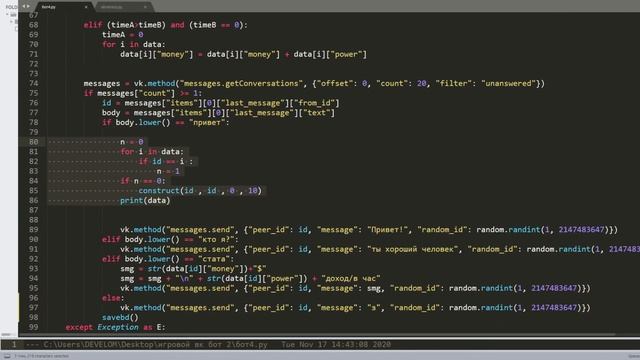Click the horizontal scrollbar under the editor
Viewport: 640px width, 360px height.
coord(317,335)
